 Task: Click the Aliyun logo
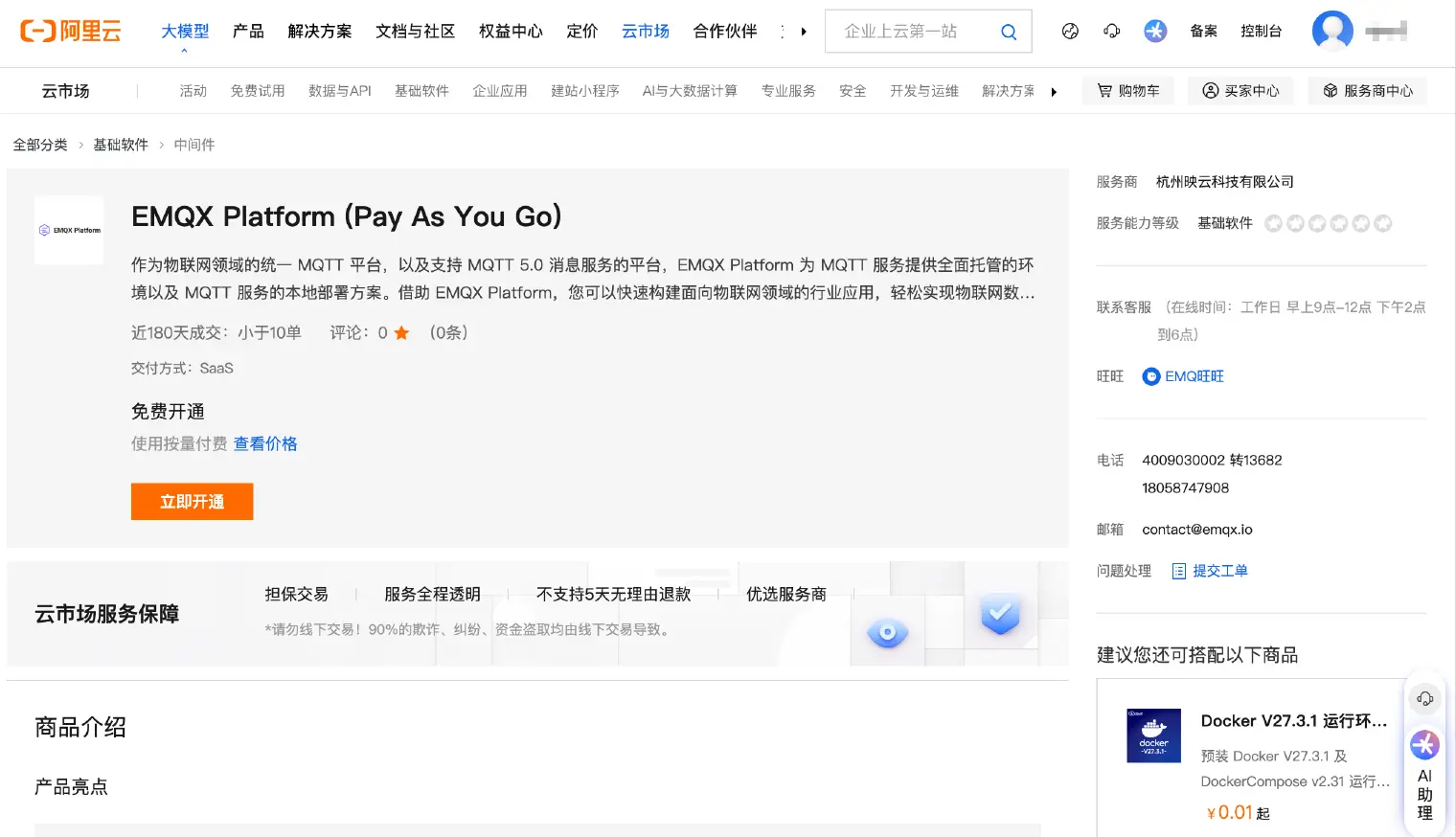coord(71,31)
